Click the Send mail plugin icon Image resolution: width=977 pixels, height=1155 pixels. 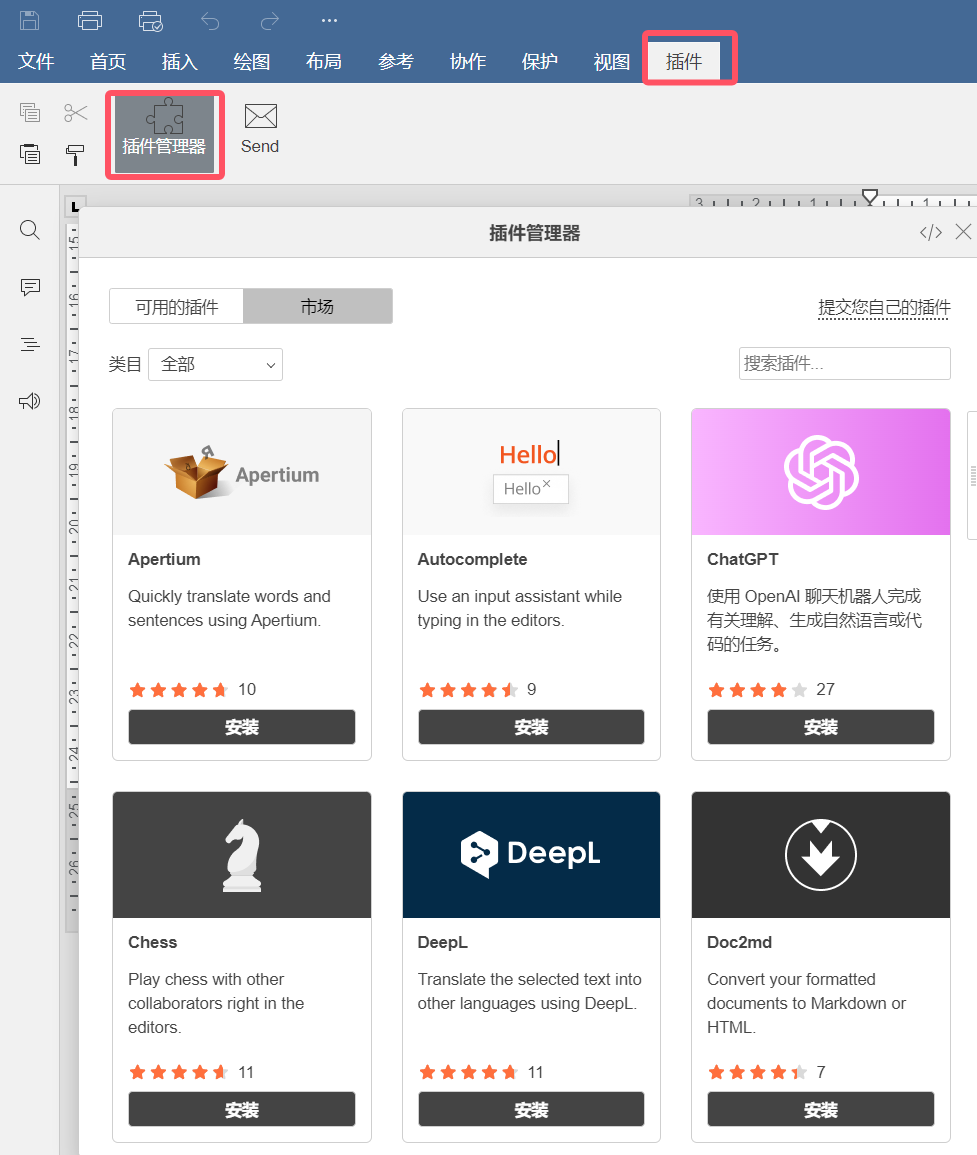[260, 129]
